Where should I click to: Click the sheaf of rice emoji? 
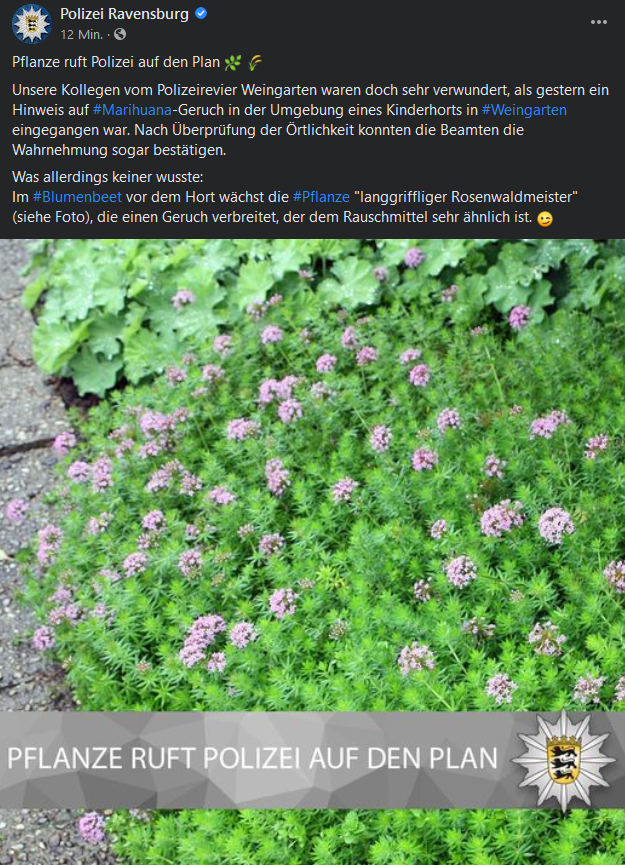[255, 63]
